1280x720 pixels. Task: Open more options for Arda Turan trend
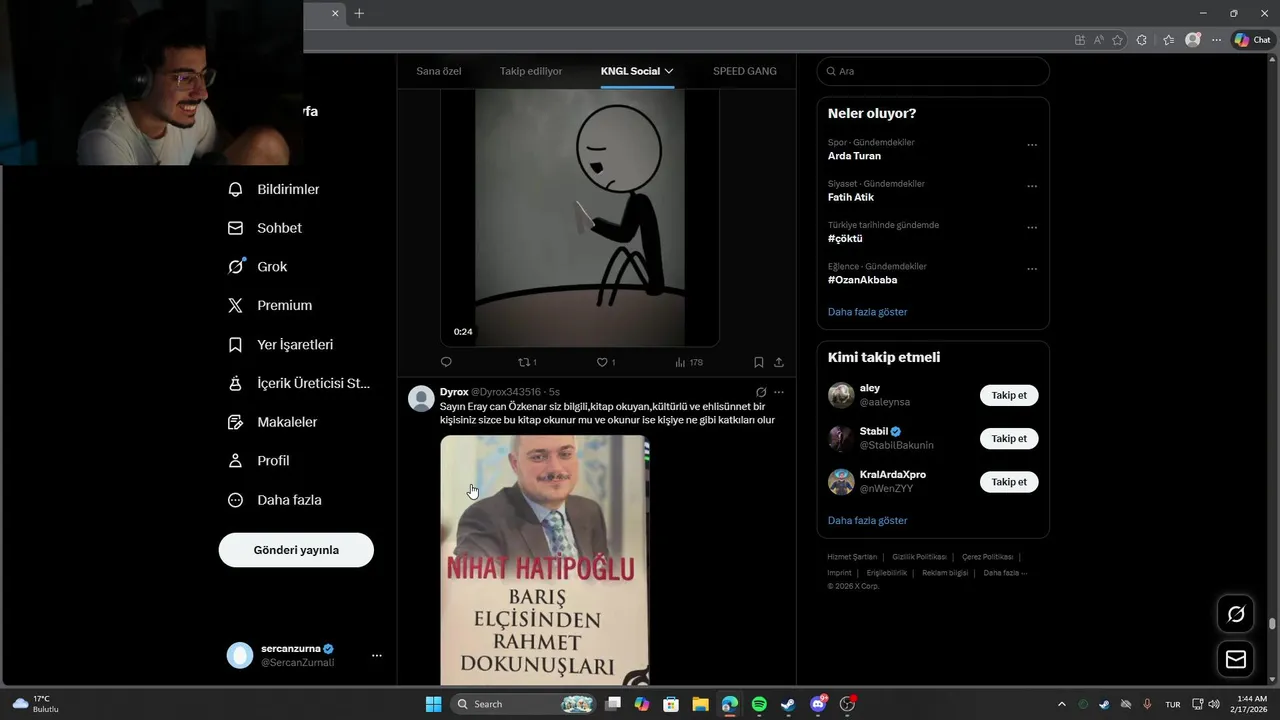point(1032,145)
